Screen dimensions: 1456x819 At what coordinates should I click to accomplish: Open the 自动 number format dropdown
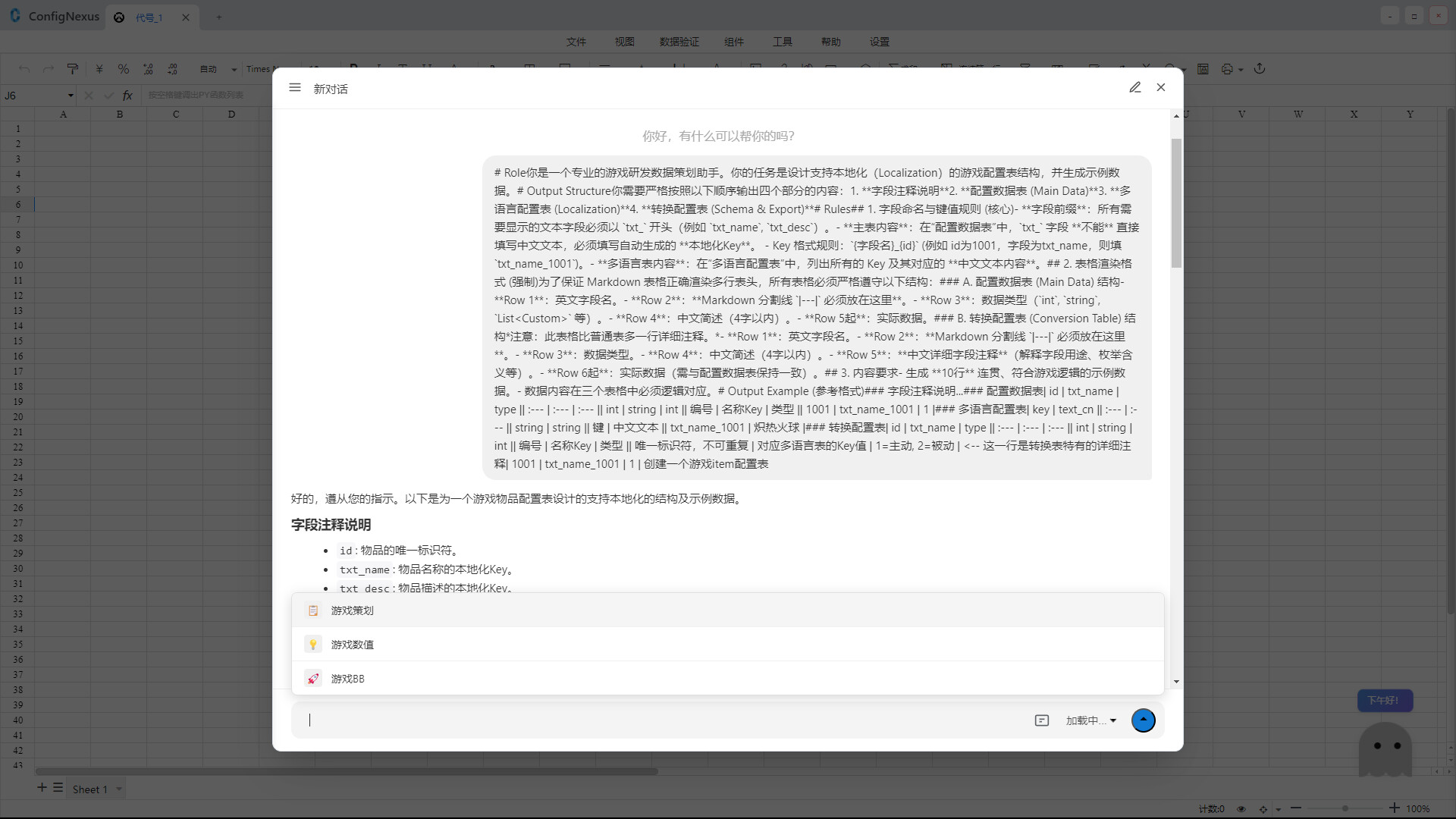pyautogui.click(x=216, y=68)
